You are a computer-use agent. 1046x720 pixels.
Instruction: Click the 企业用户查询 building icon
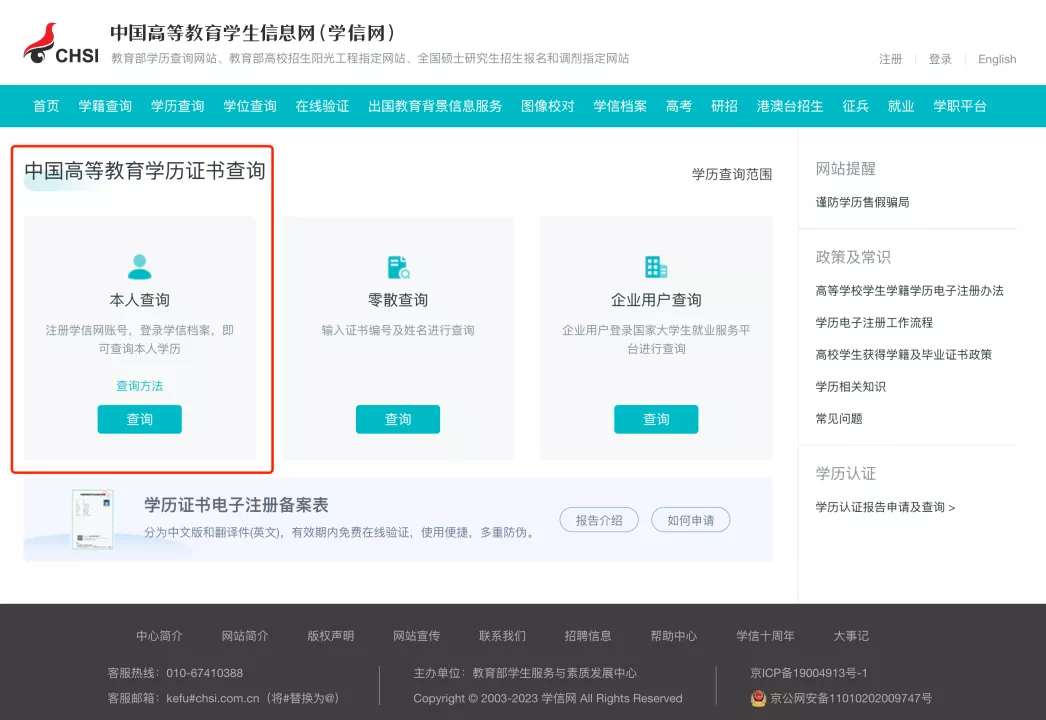click(x=656, y=267)
